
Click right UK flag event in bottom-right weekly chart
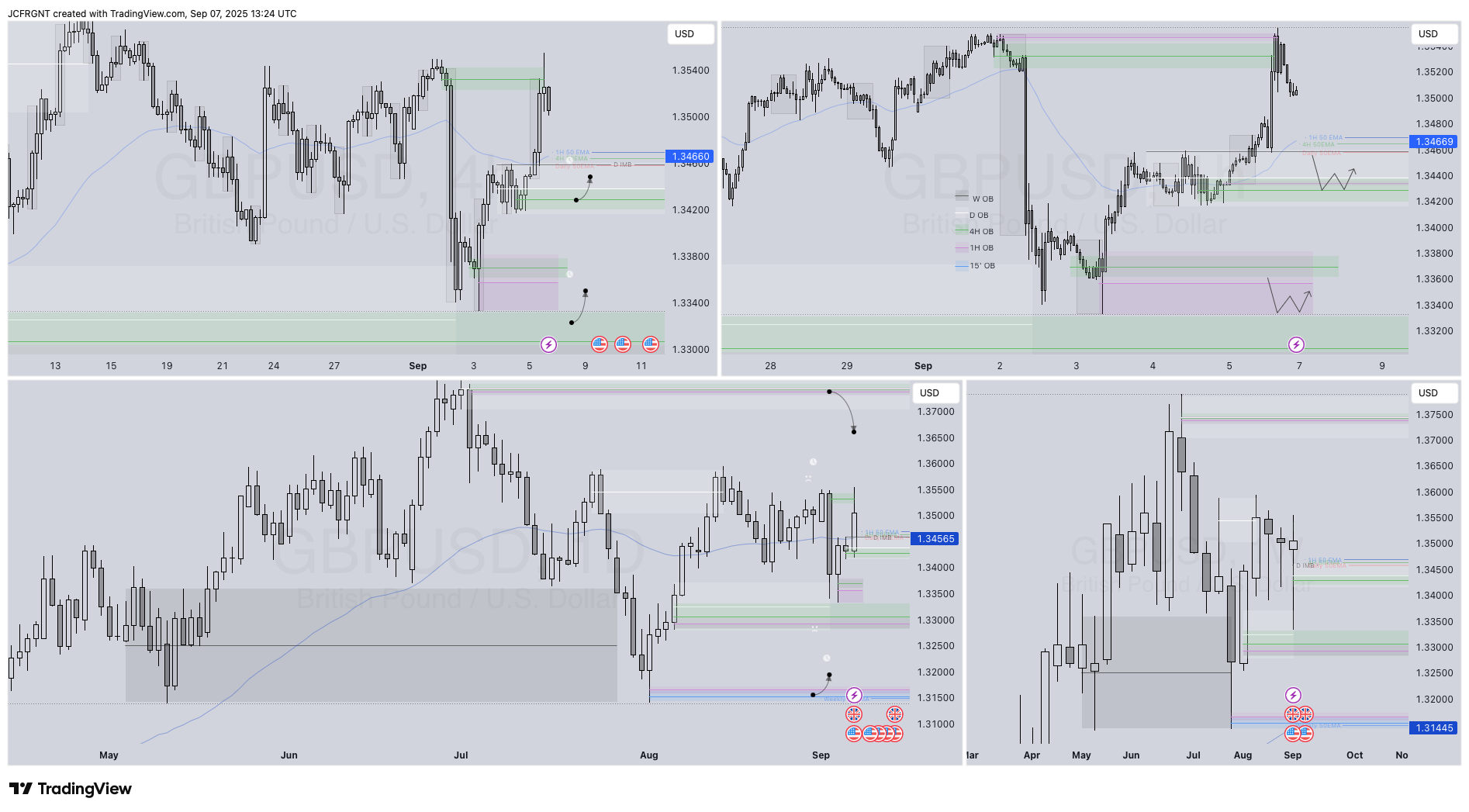coord(1306,714)
